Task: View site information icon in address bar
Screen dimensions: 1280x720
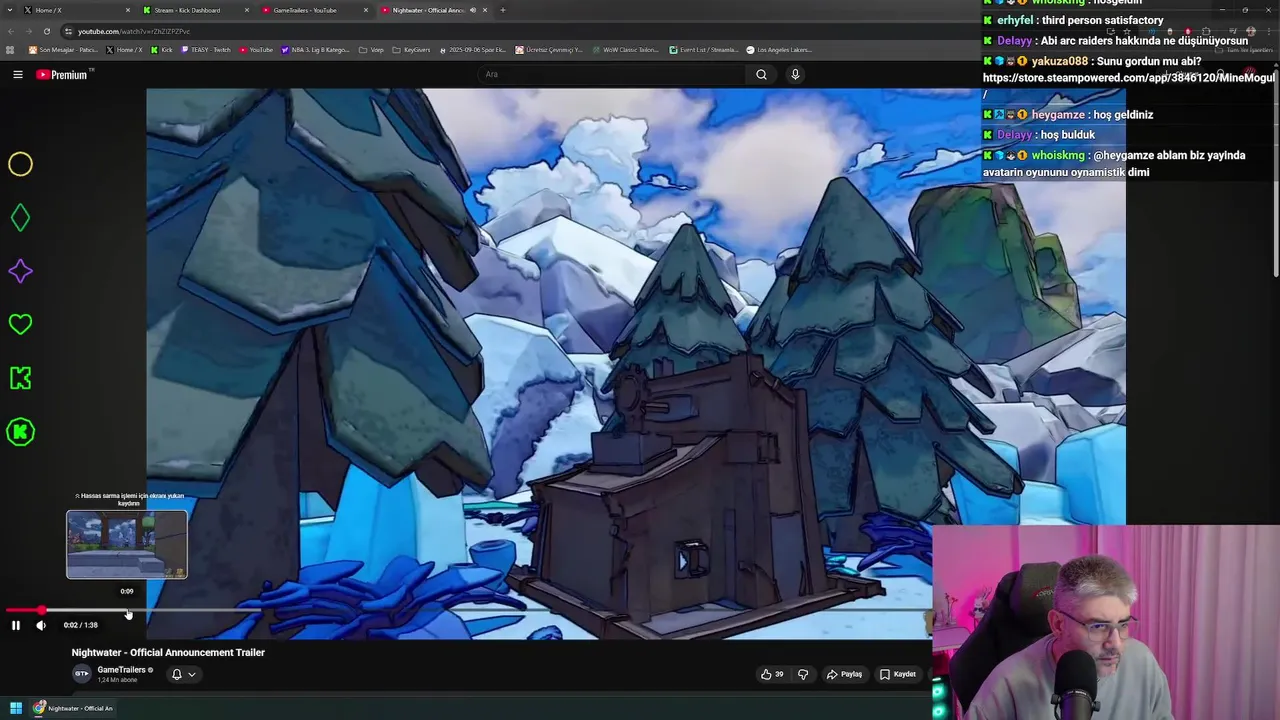Action: (x=68, y=31)
